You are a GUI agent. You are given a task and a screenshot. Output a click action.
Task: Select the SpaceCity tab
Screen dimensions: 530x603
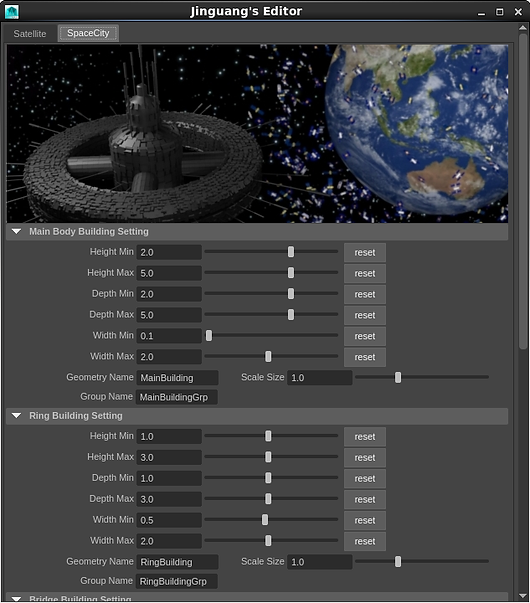pyautogui.click(x=88, y=33)
